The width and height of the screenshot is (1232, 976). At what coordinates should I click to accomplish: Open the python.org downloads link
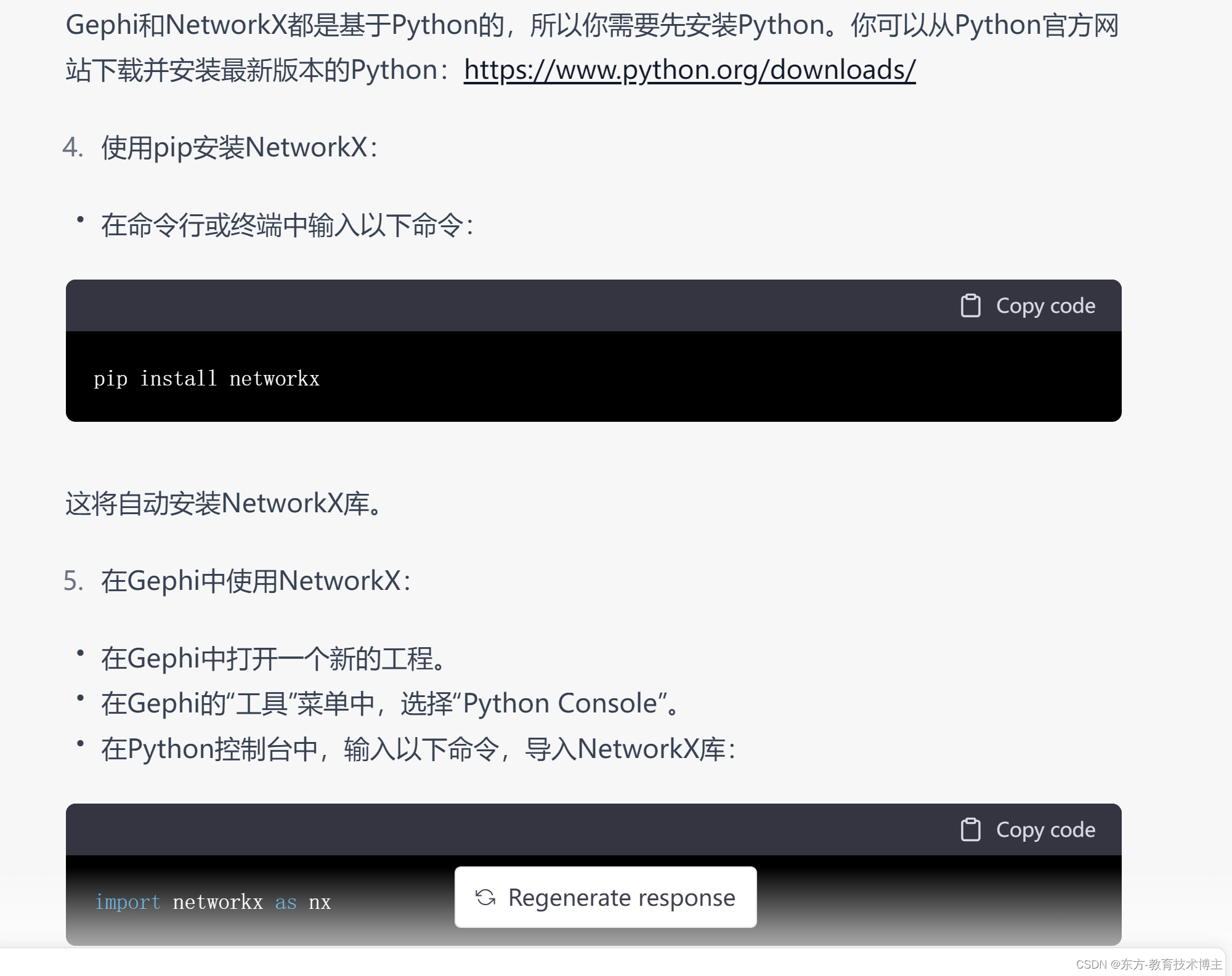click(x=689, y=70)
